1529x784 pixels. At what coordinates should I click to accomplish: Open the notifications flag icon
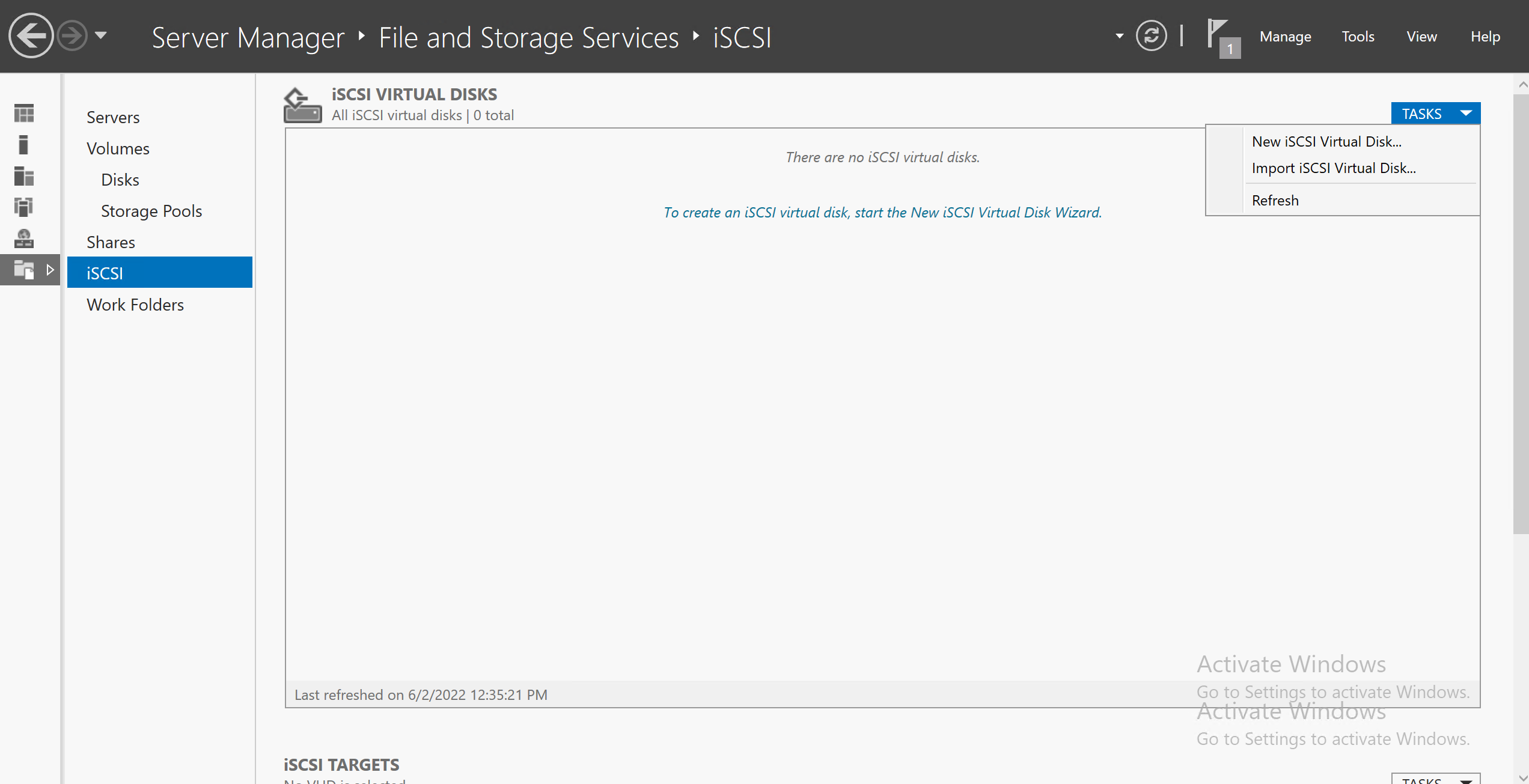click(x=1219, y=35)
